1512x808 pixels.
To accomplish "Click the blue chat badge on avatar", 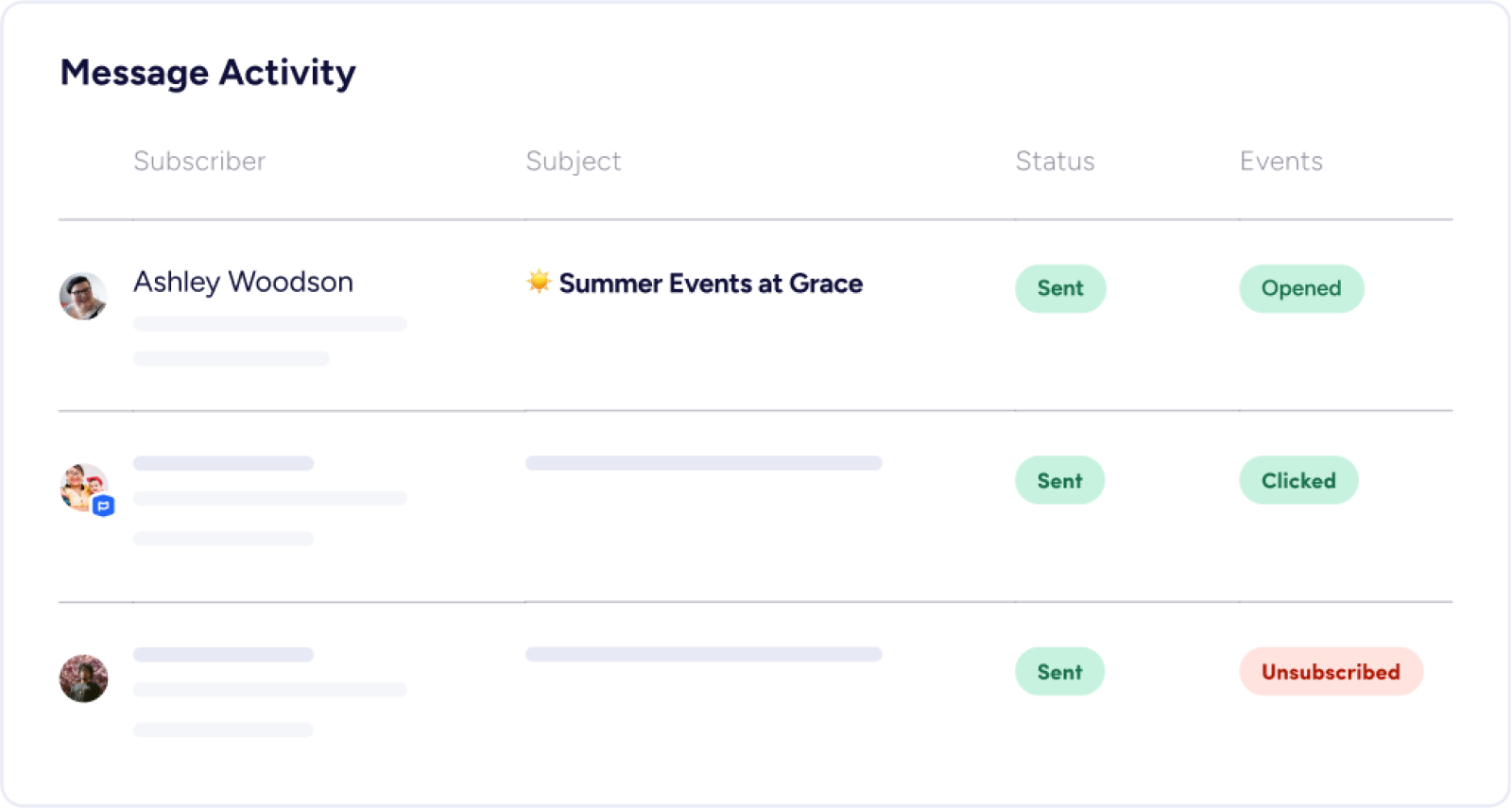I will click(x=104, y=507).
